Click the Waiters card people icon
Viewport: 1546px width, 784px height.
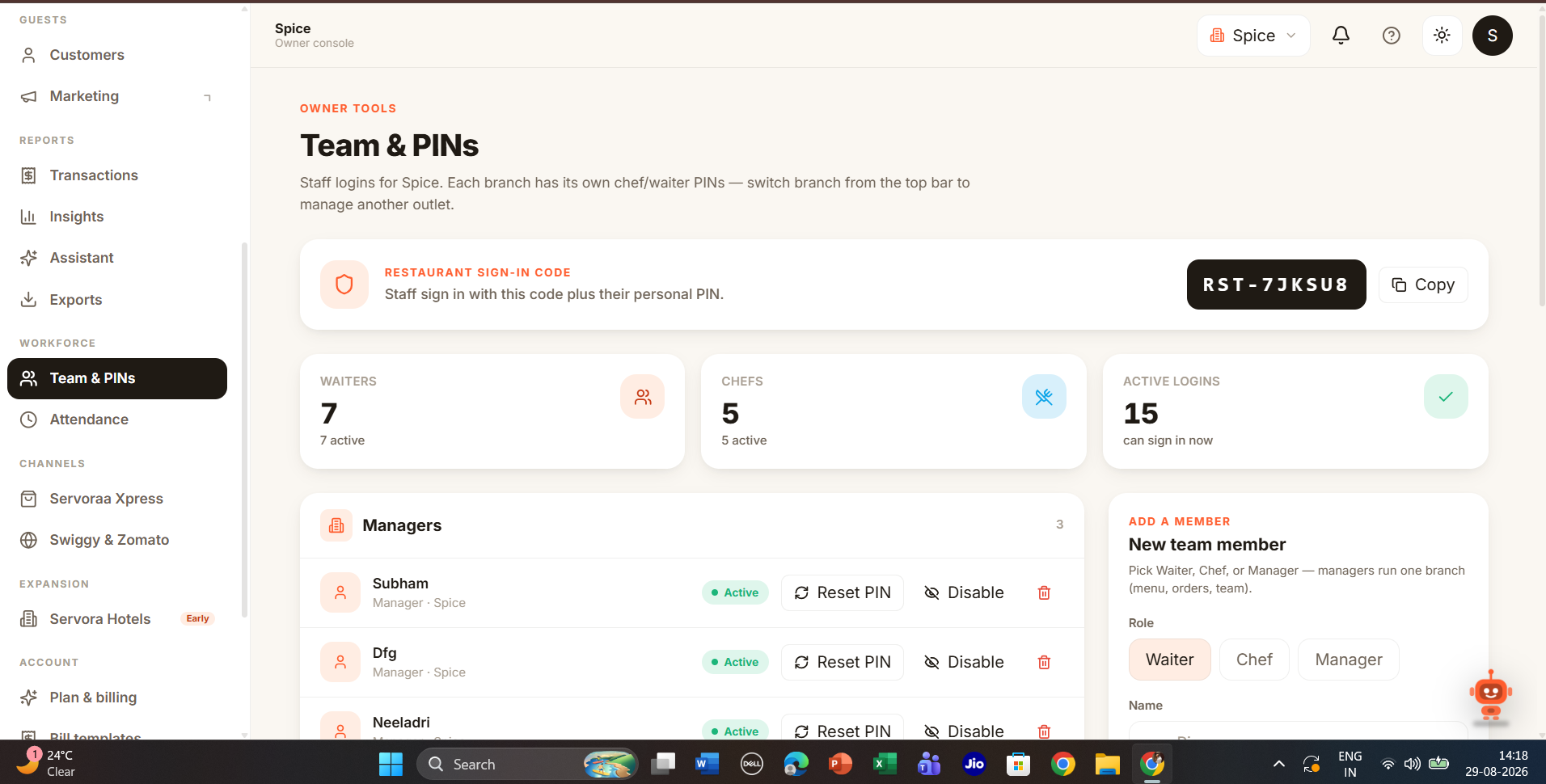coord(643,397)
